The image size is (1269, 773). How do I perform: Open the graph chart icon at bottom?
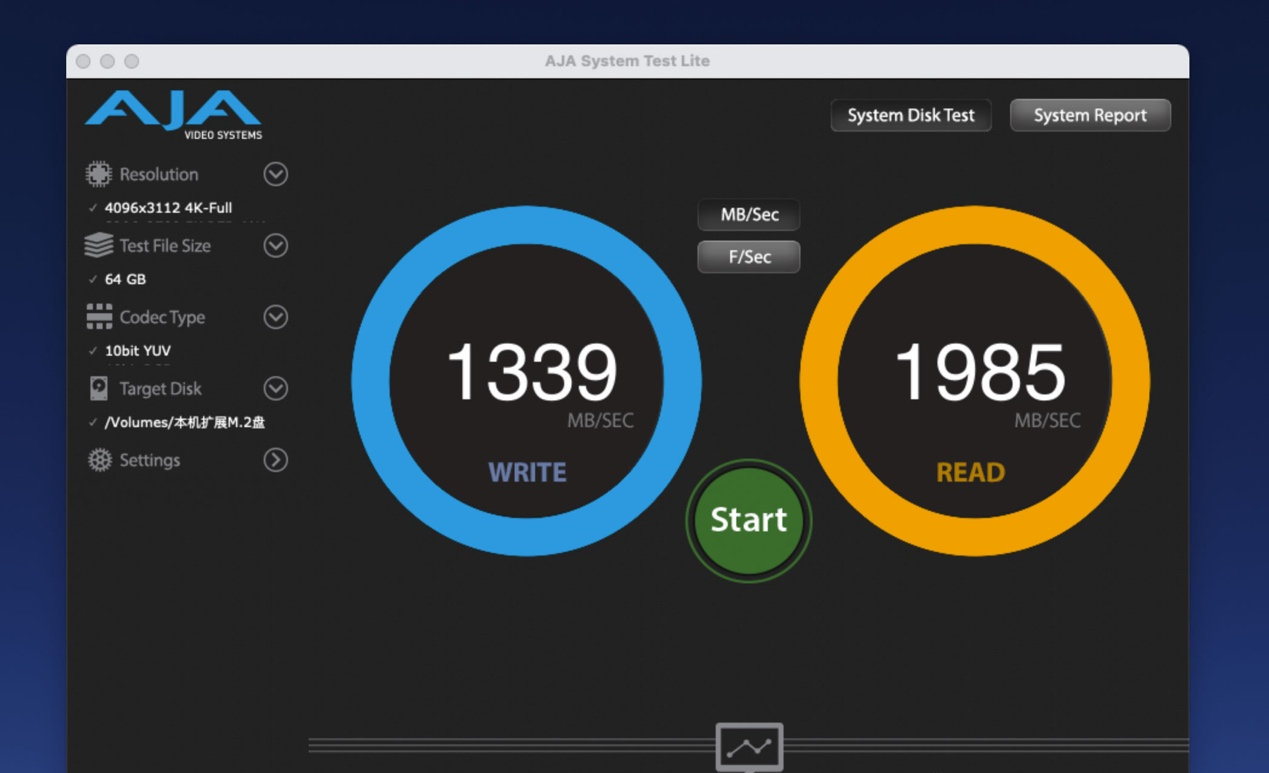749,747
